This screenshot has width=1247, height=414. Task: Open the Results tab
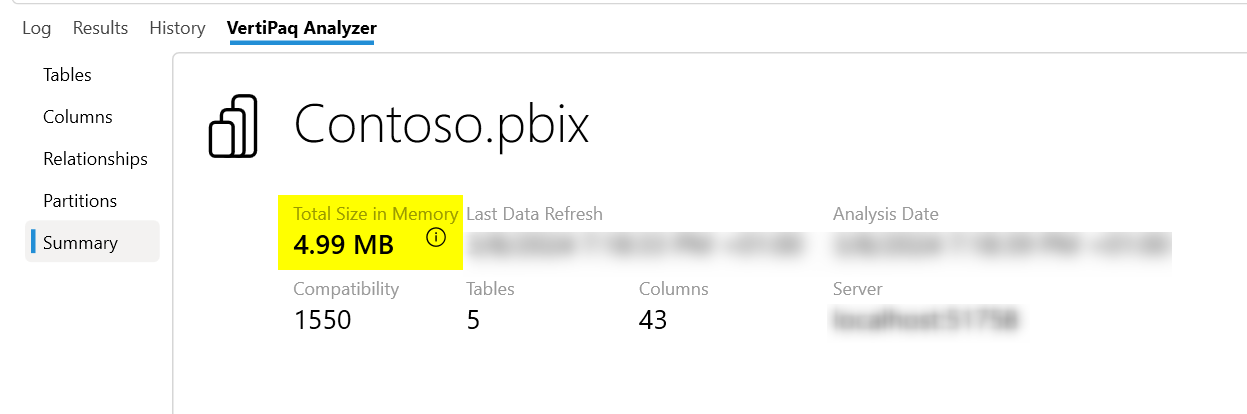[100, 28]
